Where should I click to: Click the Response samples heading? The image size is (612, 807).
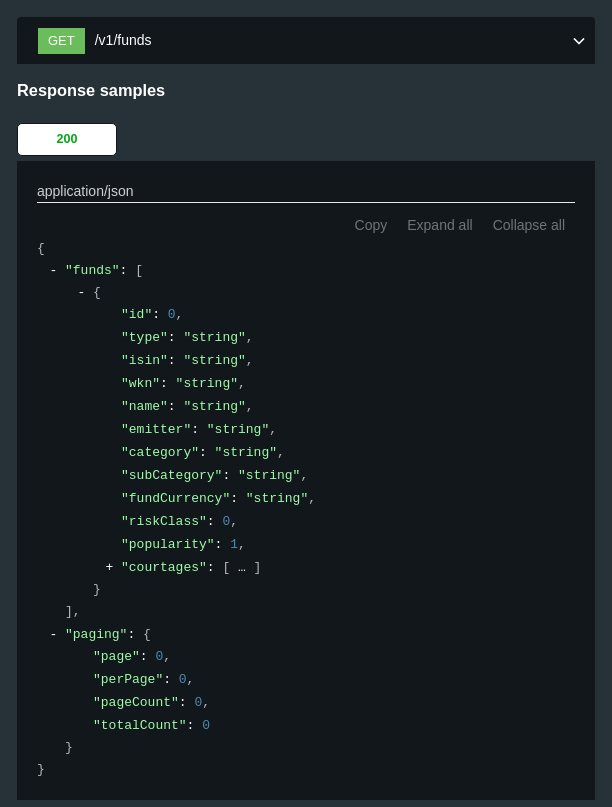point(91,91)
